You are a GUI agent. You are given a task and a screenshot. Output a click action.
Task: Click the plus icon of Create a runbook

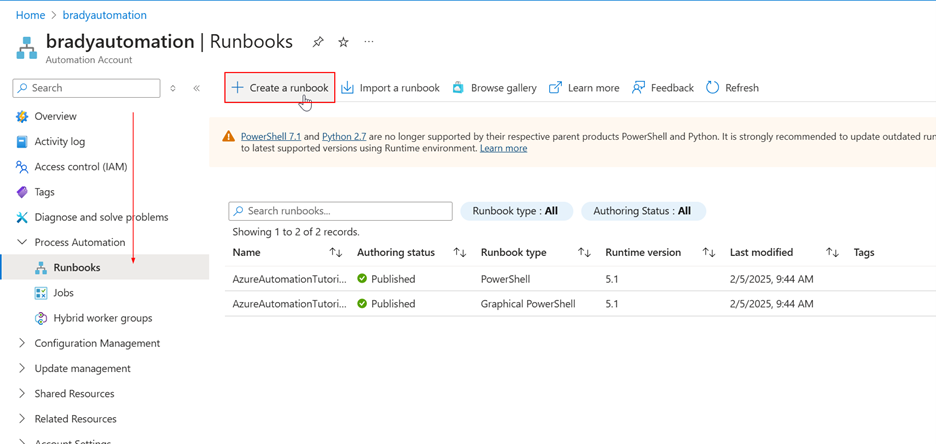tap(237, 88)
